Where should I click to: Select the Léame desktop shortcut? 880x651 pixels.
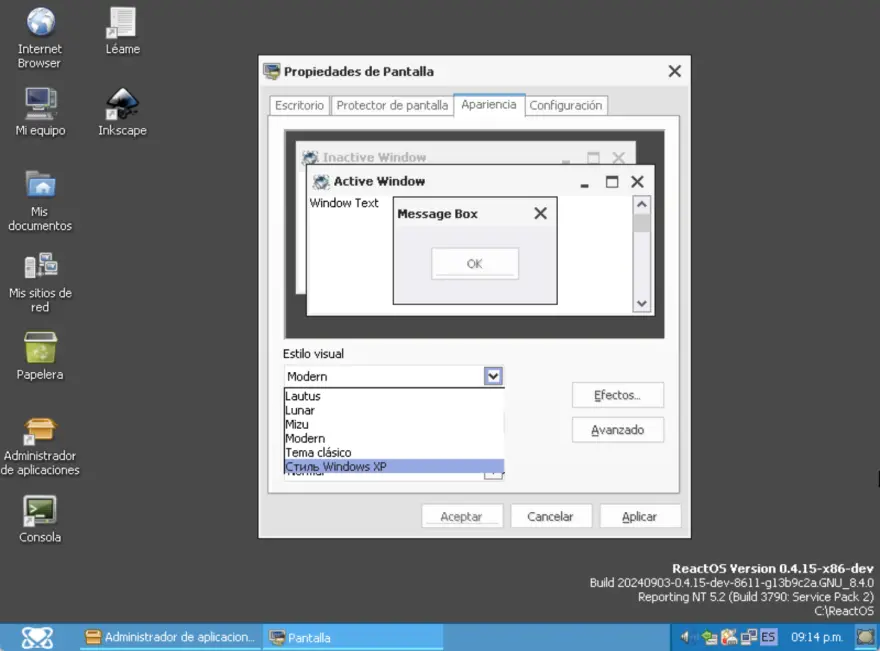[x=122, y=31]
